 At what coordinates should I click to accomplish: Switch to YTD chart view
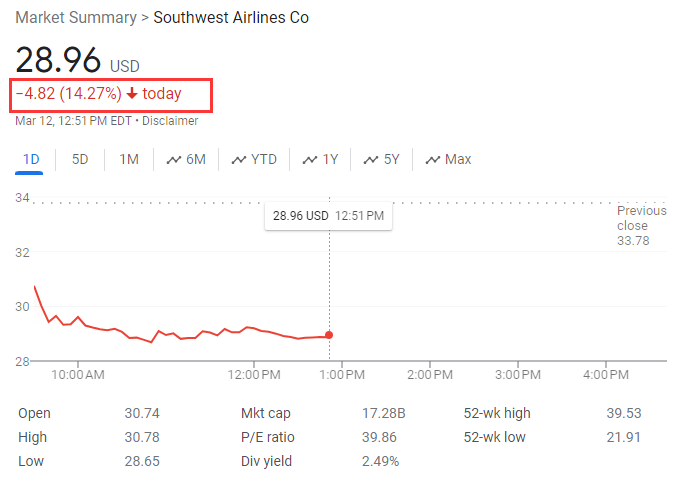coord(254,159)
